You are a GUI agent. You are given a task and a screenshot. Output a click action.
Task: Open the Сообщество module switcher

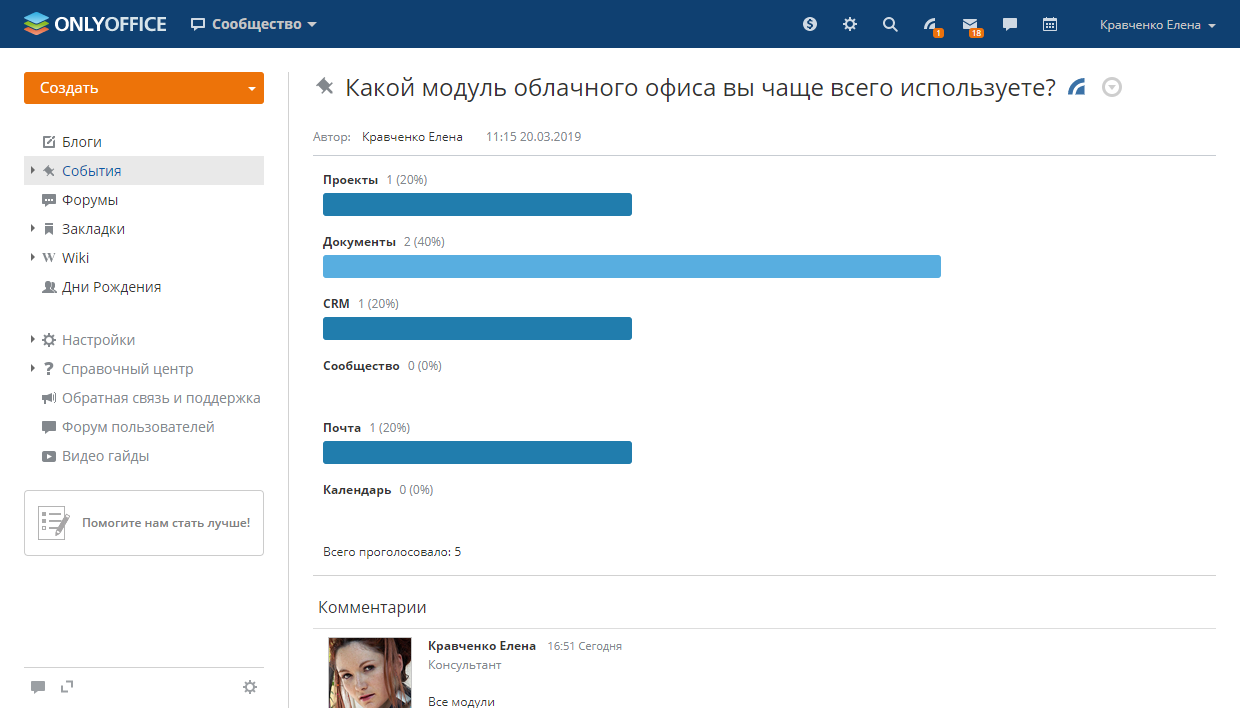point(254,24)
